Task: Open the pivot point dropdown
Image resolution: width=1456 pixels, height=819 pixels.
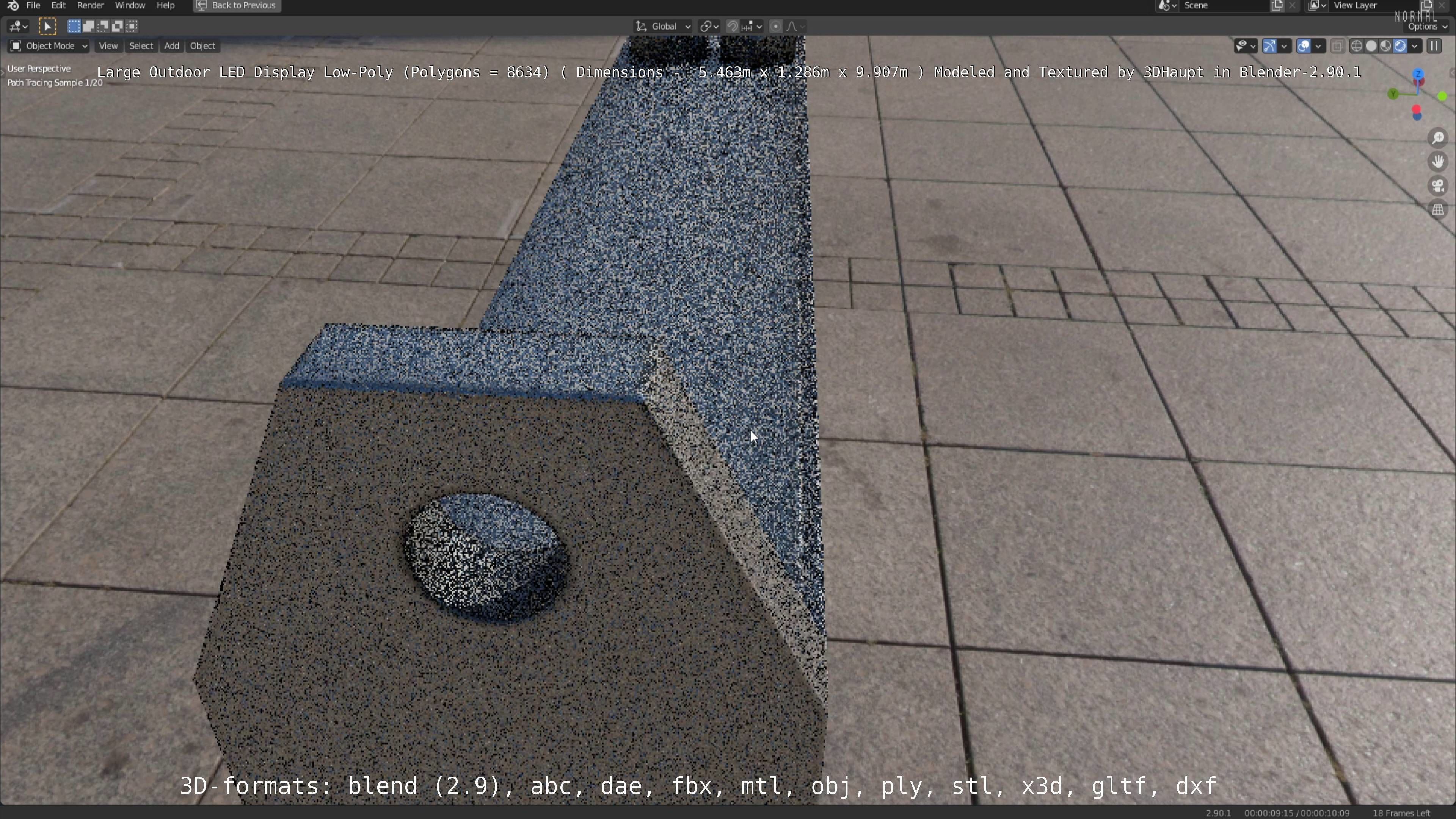Action: 709,26
